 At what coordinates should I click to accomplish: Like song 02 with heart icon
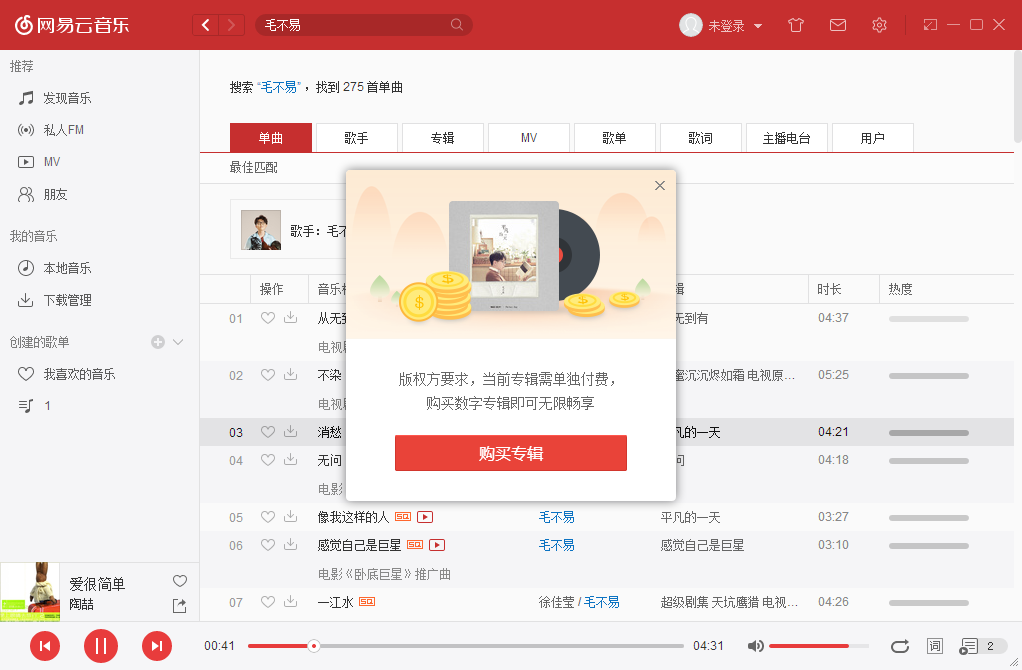[268, 375]
